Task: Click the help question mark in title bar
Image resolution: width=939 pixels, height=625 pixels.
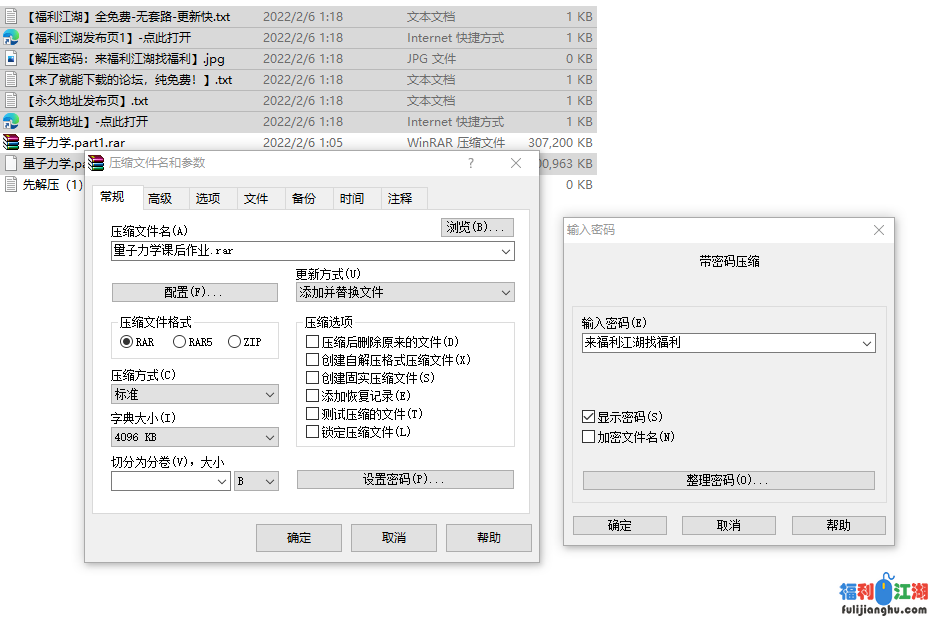Action: pyautogui.click(x=471, y=163)
